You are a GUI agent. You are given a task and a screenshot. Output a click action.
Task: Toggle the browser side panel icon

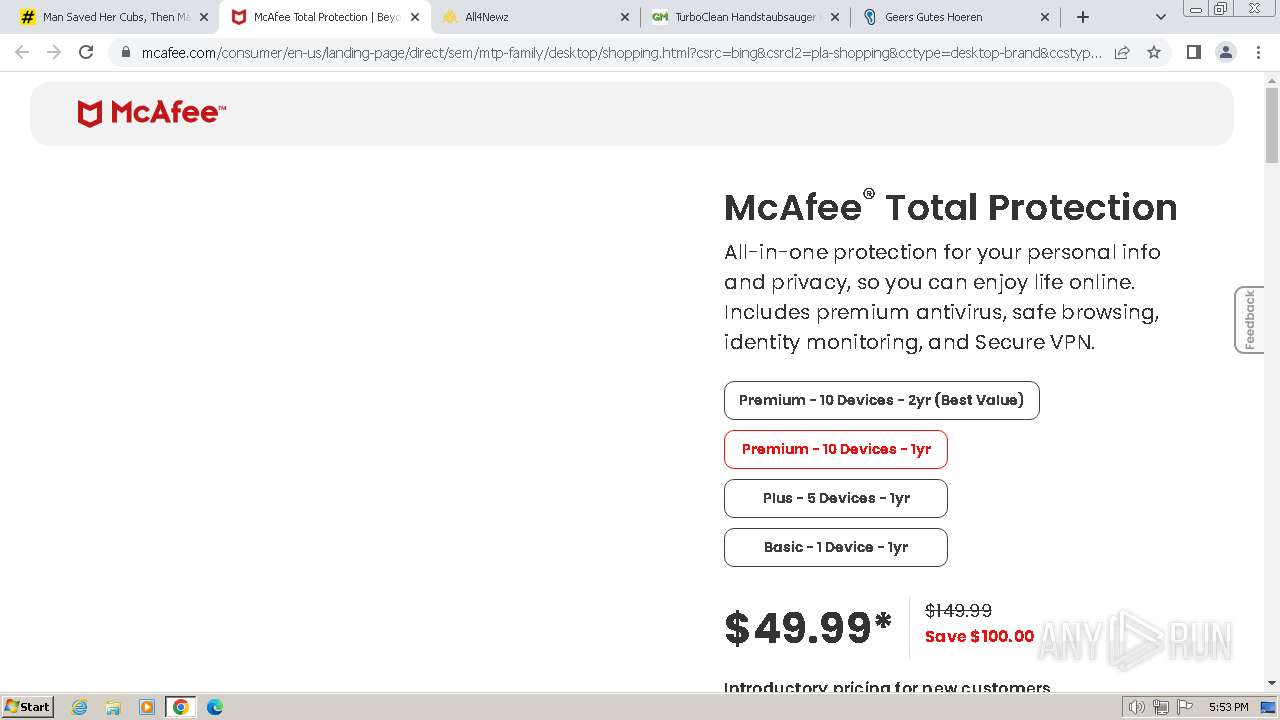point(1193,52)
